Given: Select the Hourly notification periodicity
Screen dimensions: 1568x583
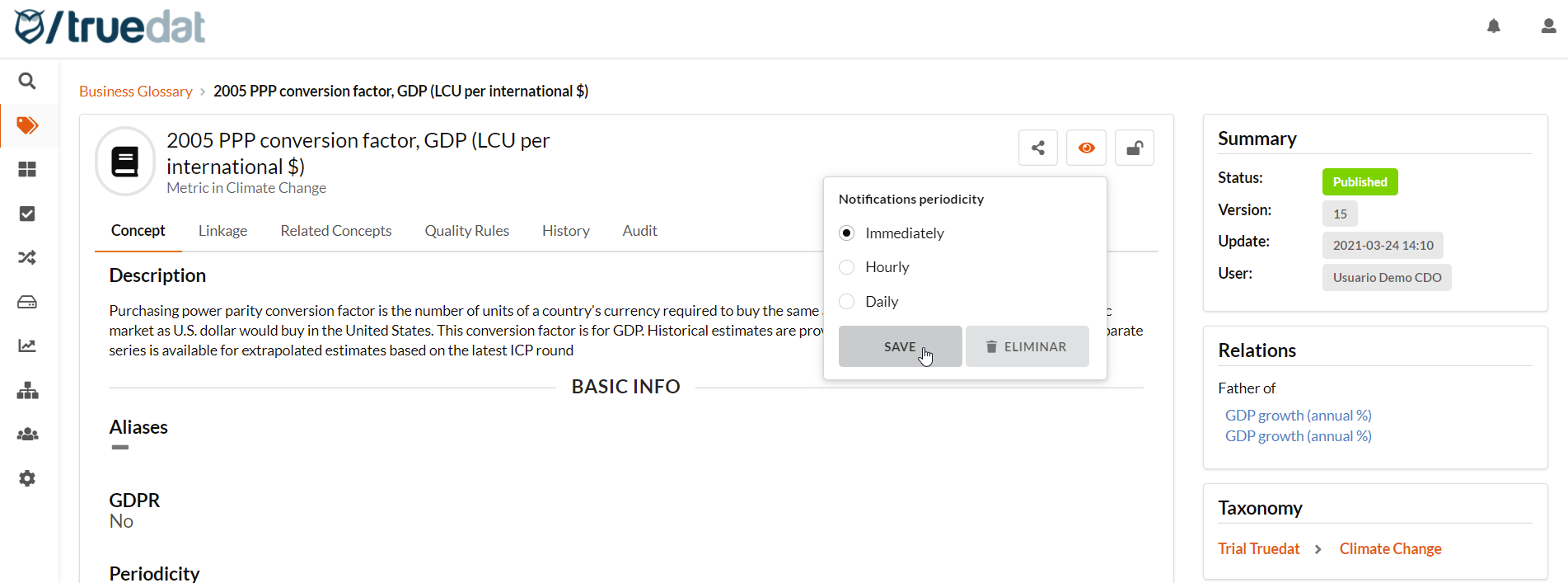Looking at the screenshot, I should 847,267.
